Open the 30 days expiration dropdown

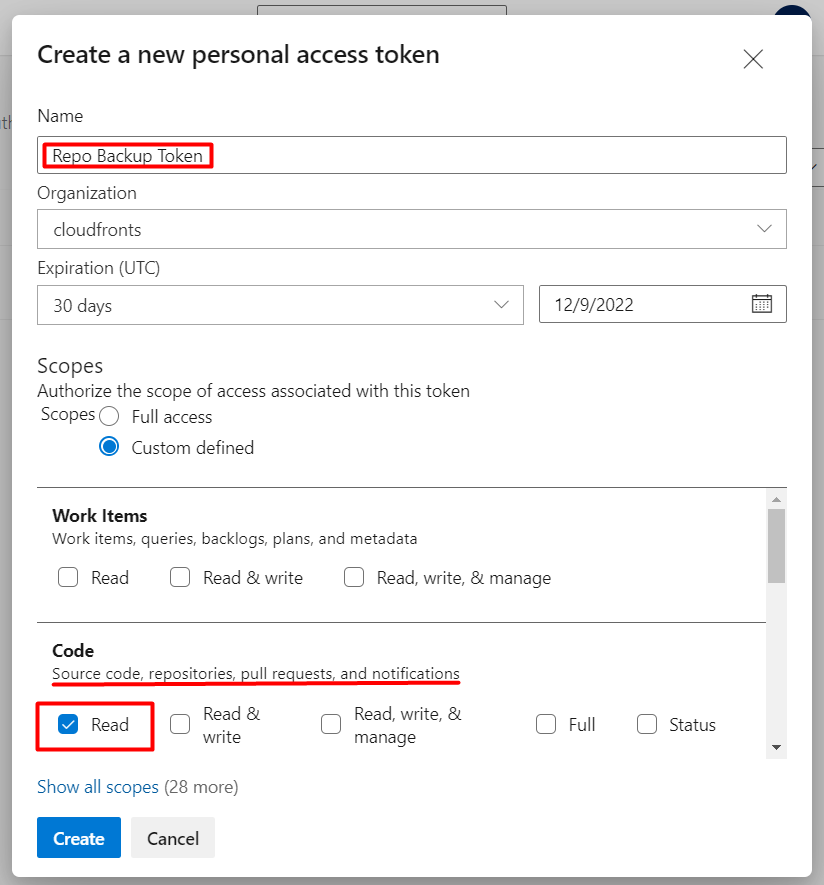coord(280,305)
